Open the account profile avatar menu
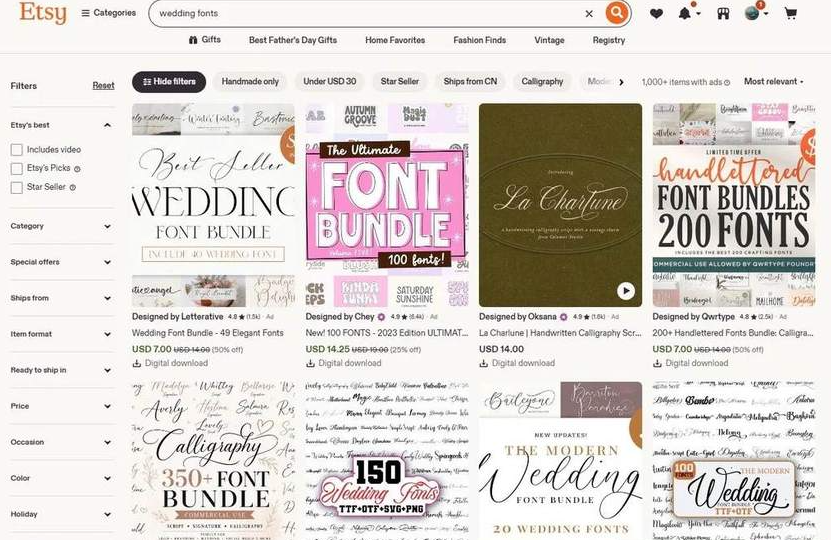Image resolution: width=831 pixels, height=540 pixels. (756, 13)
